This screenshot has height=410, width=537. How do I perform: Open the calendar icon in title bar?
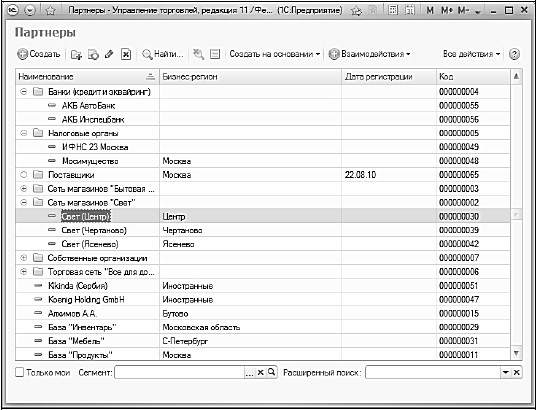tap(410, 11)
